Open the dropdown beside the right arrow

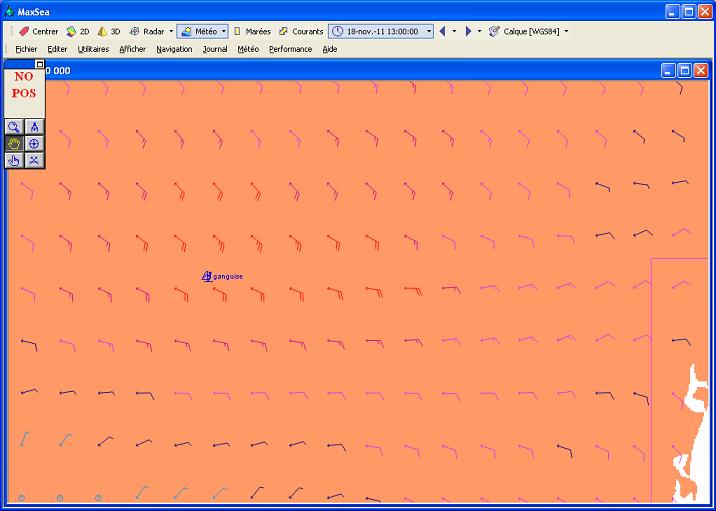coord(479,32)
